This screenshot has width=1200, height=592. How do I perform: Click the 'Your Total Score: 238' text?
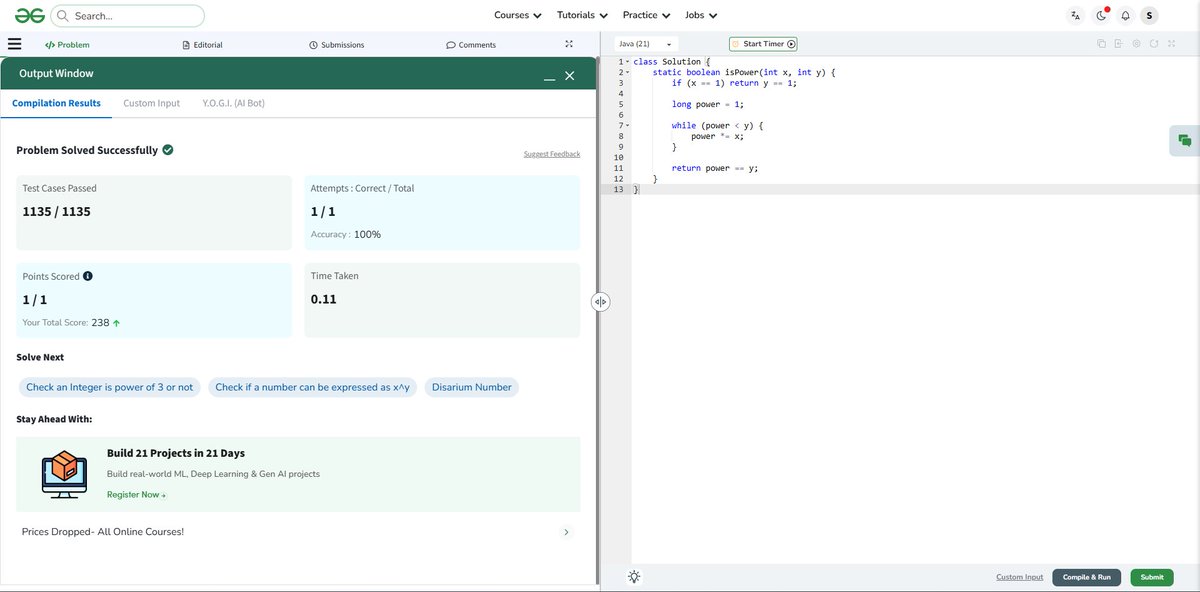(x=71, y=323)
